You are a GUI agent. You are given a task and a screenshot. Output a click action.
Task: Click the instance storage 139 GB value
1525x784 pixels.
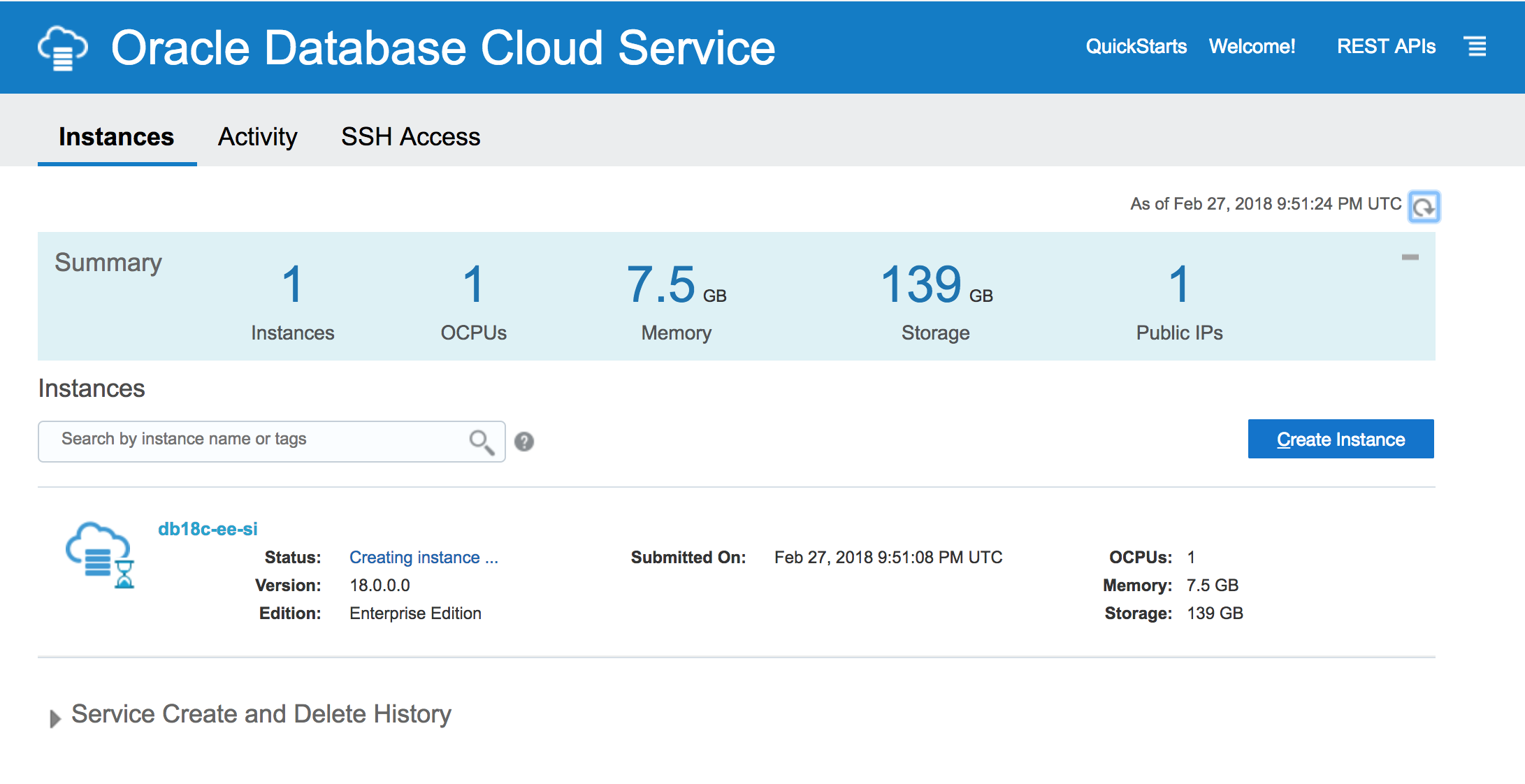pos(1215,613)
